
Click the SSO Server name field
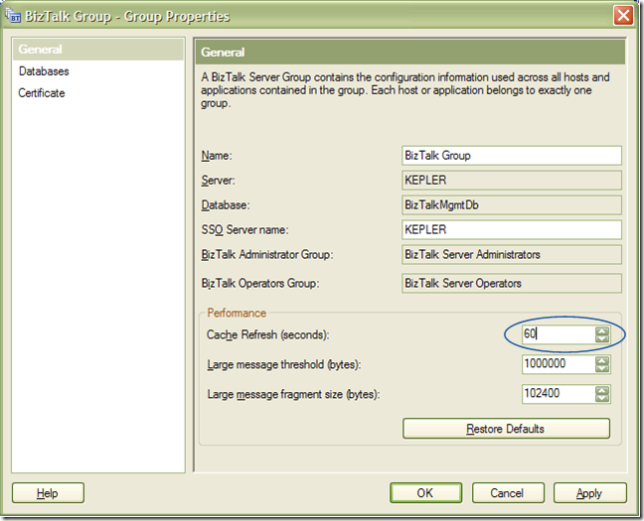(x=511, y=230)
